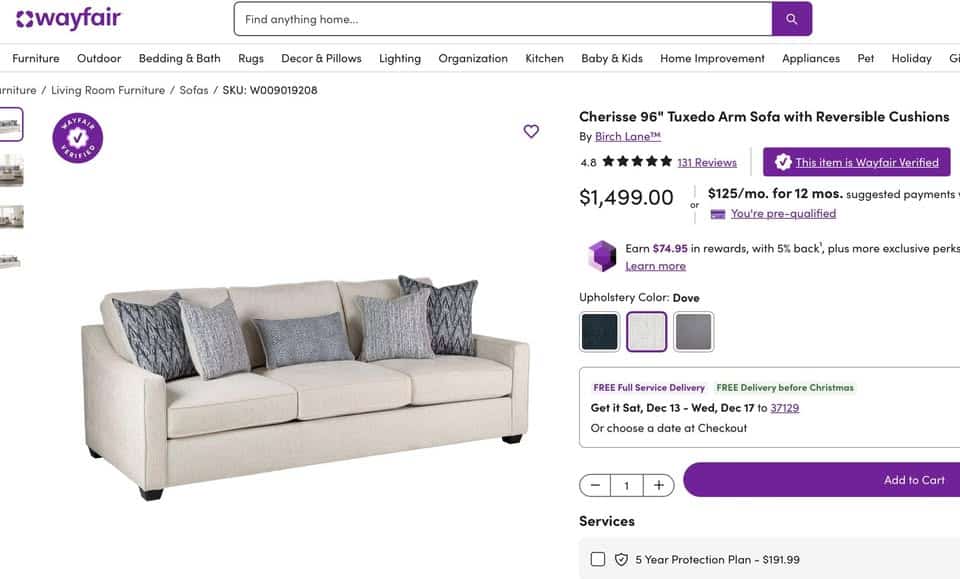Click the Birch Lane brand link
Viewport: 960px width, 579px height.
[628, 136]
